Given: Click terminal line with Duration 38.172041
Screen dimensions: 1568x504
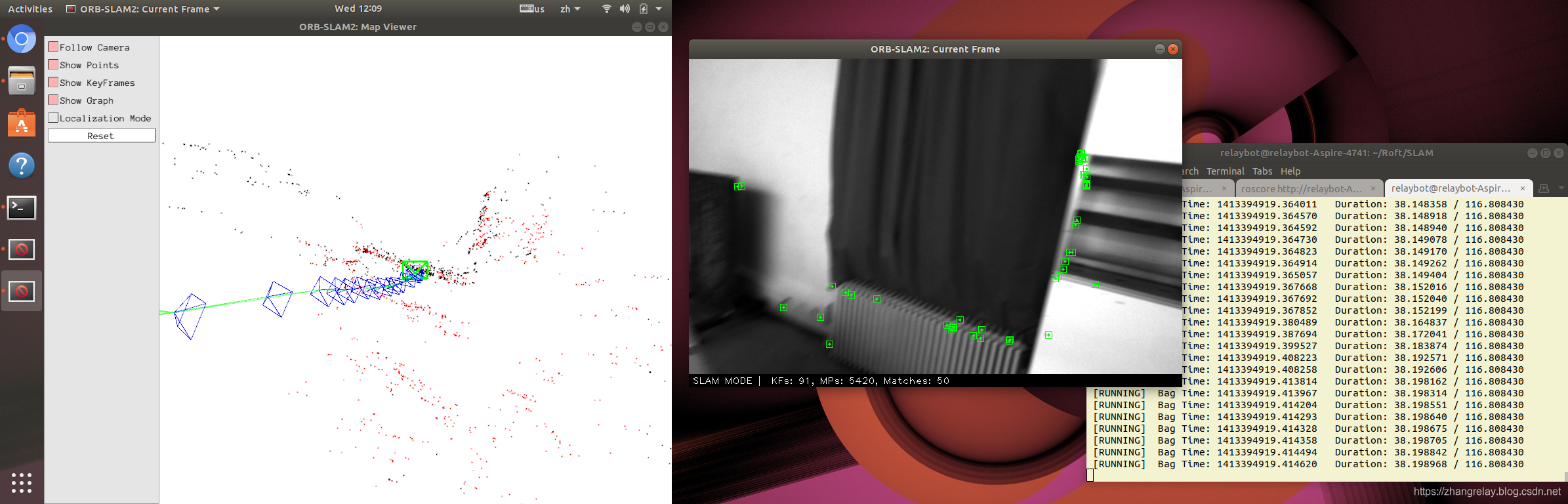Looking at the screenshot, I should pos(1353,334).
